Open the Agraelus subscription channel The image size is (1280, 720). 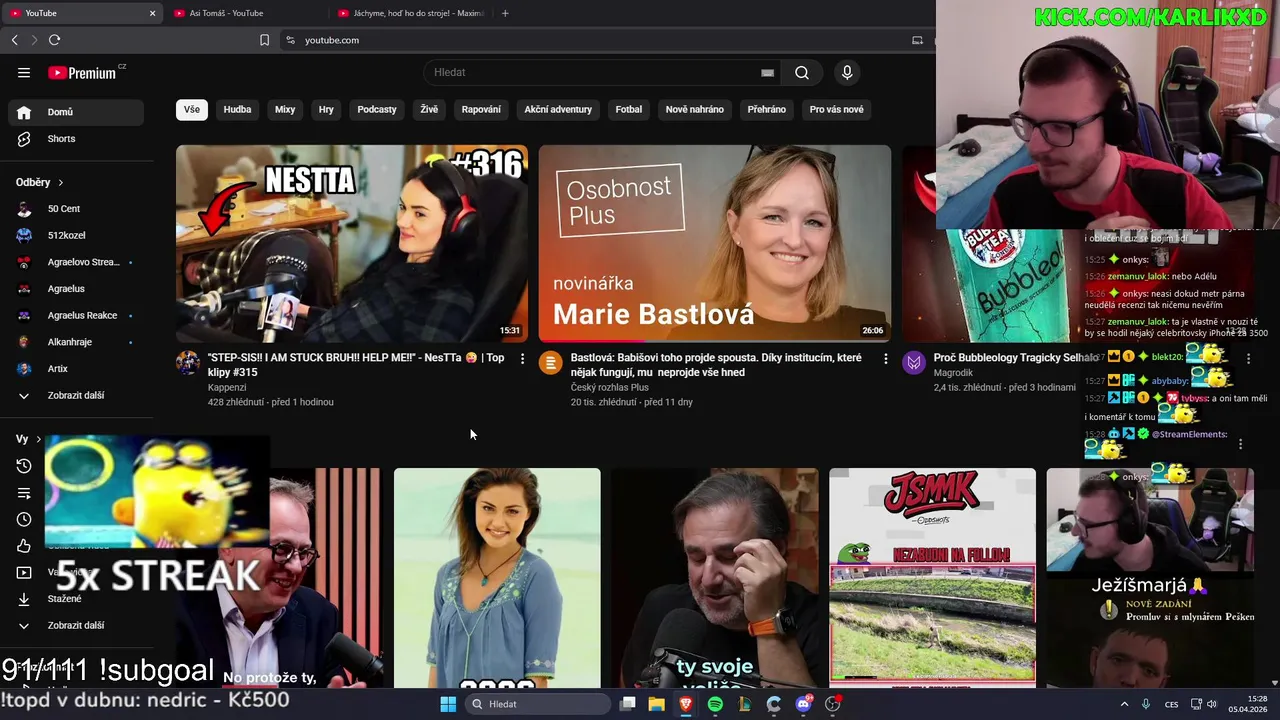(x=76, y=289)
